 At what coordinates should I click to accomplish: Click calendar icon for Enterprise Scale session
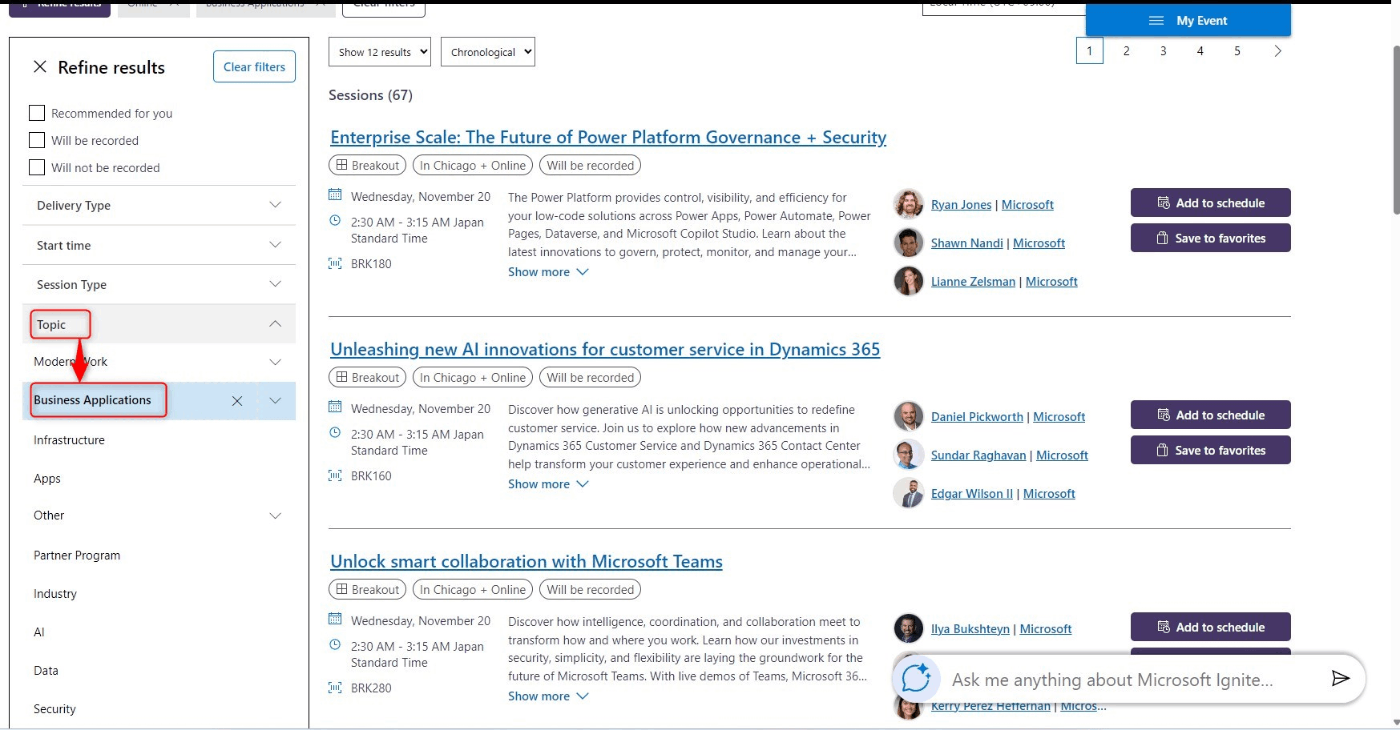point(335,195)
